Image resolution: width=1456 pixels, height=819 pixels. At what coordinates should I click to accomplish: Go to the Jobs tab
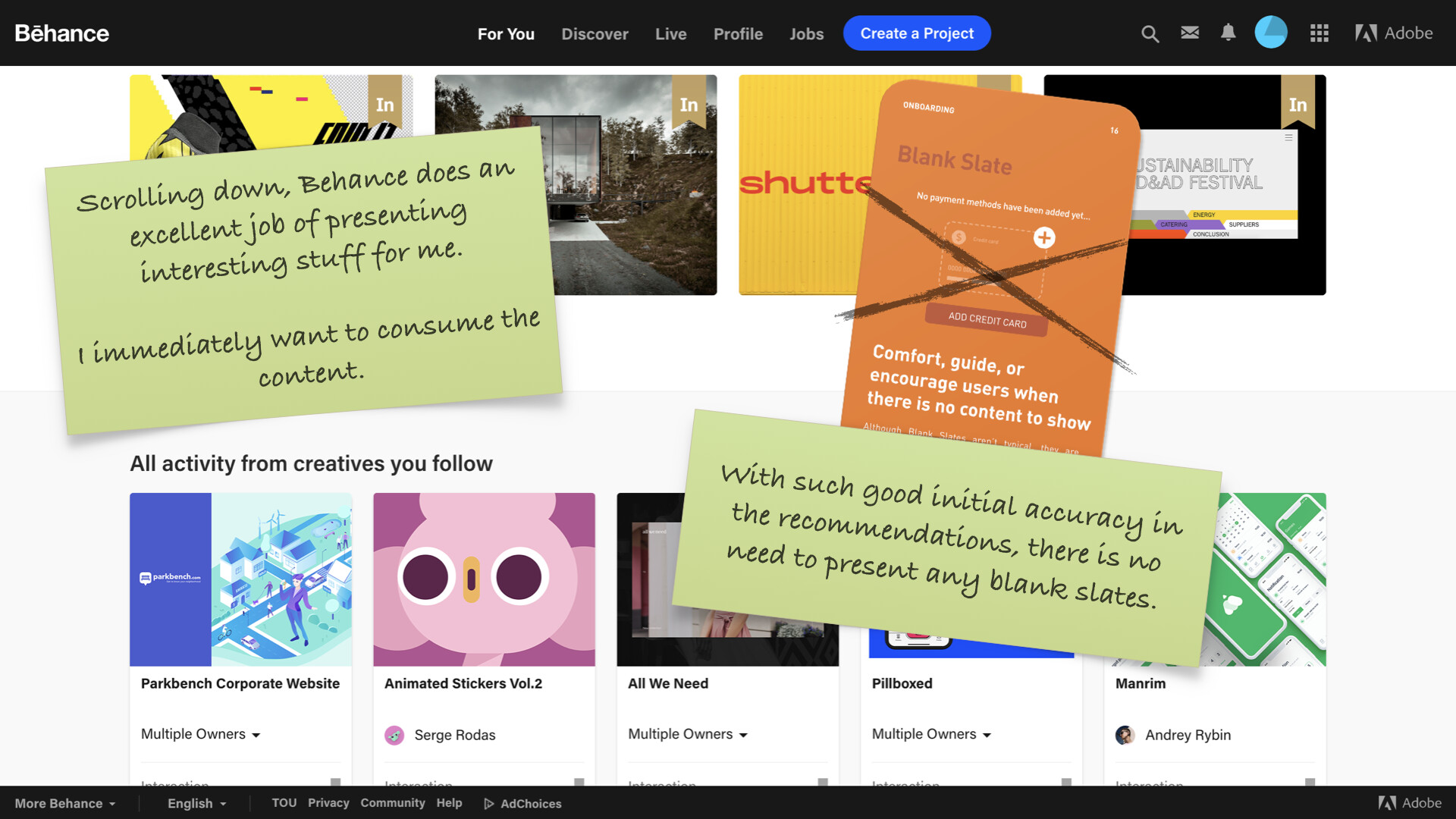[x=806, y=34]
